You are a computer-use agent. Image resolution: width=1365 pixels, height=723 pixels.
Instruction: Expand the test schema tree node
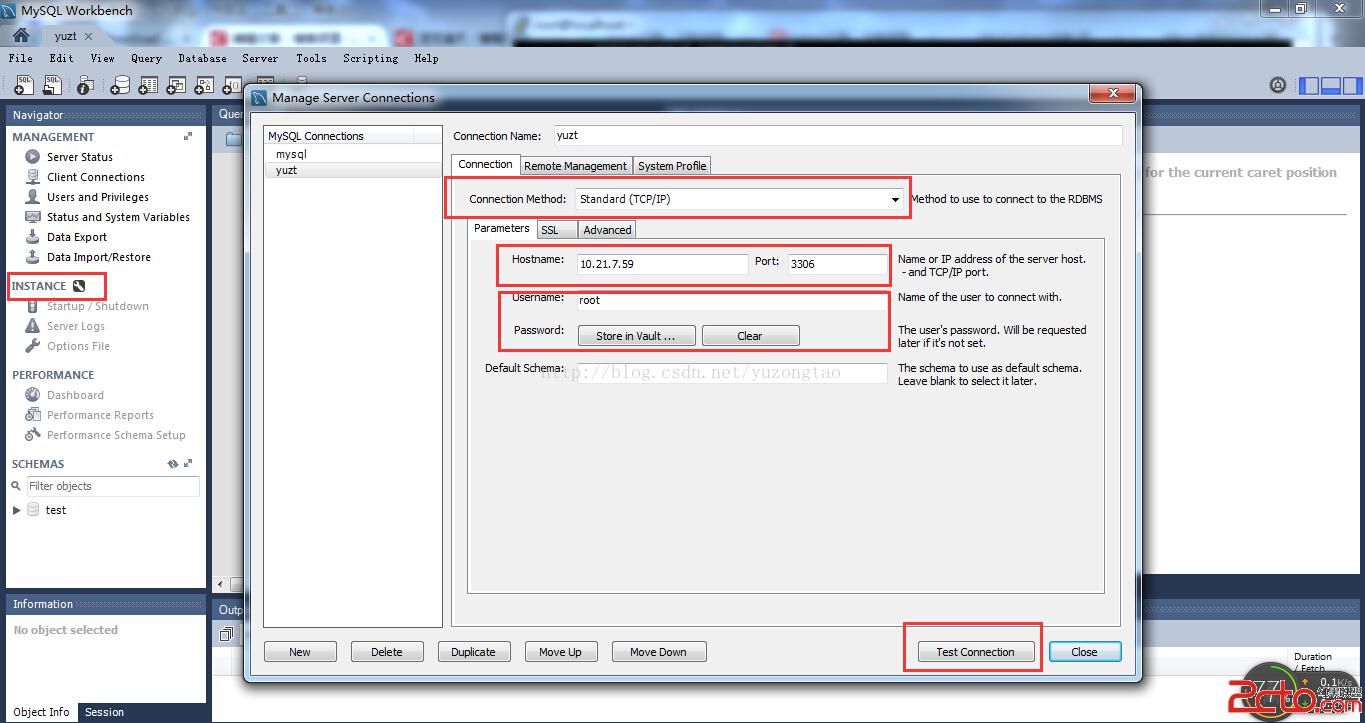pyautogui.click(x=17, y=510)
